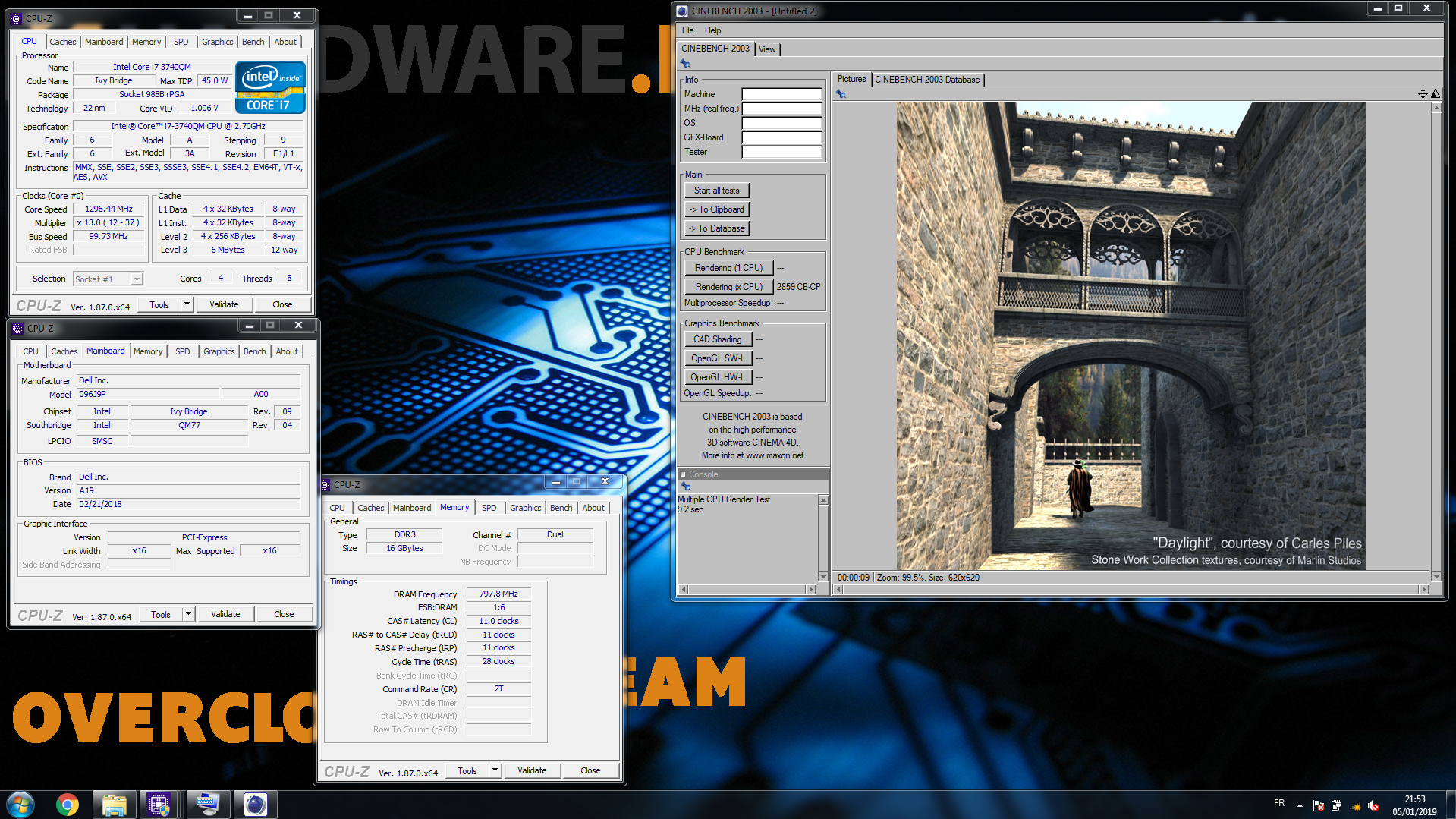1456x819 pixels.
Task: Click the zoom triangle icon in Pictures panel
Action: point(1436,94)
